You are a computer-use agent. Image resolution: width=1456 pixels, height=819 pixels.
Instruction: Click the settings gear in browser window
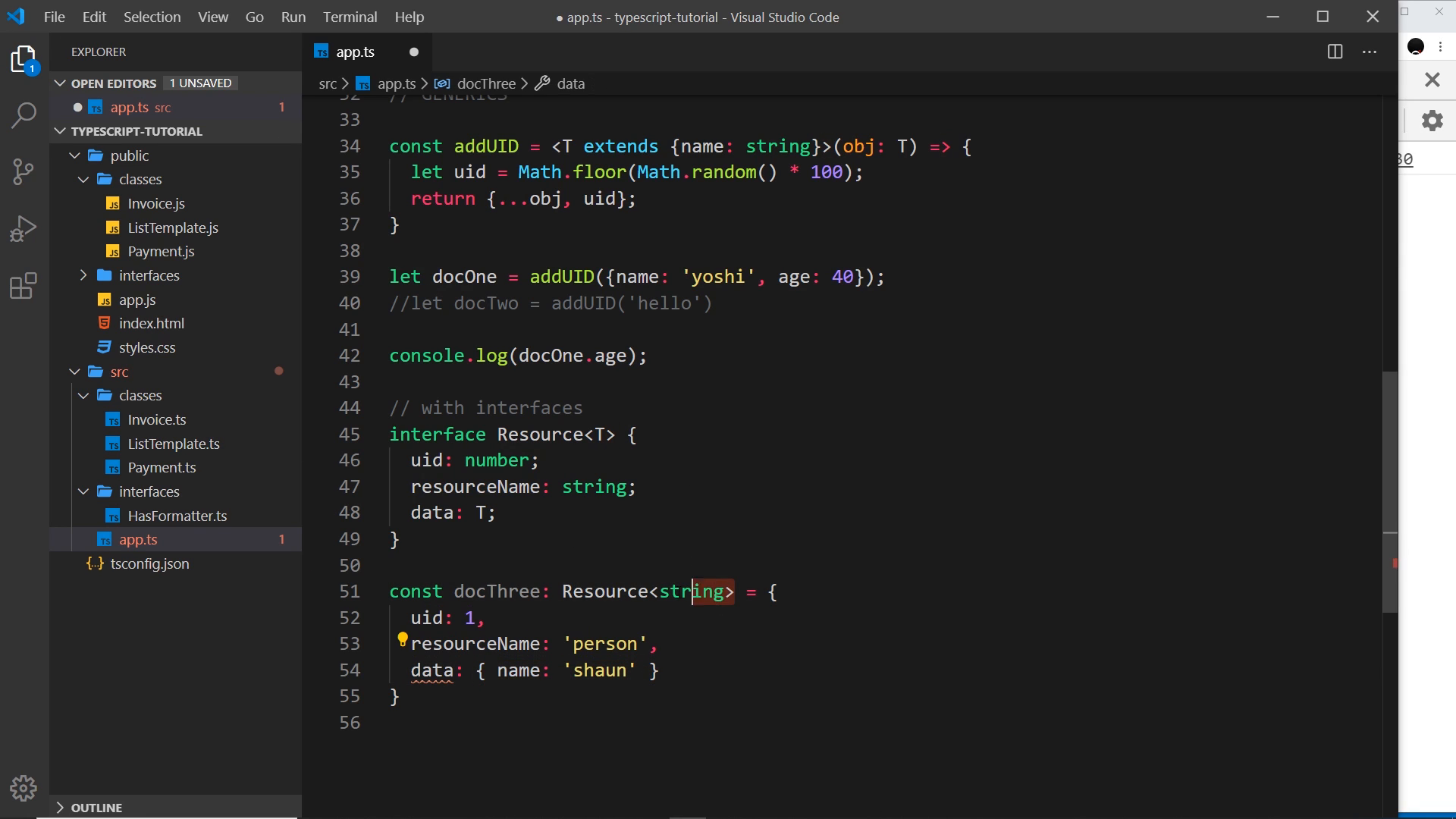[x=1432, y=121]
